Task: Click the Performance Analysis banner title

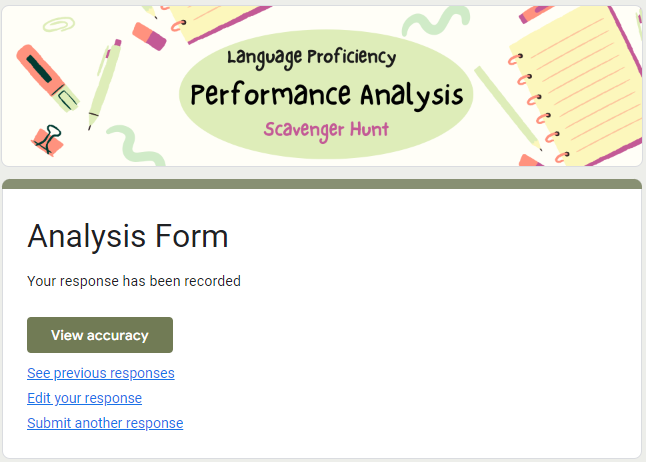Action: (x=327, y=96)
